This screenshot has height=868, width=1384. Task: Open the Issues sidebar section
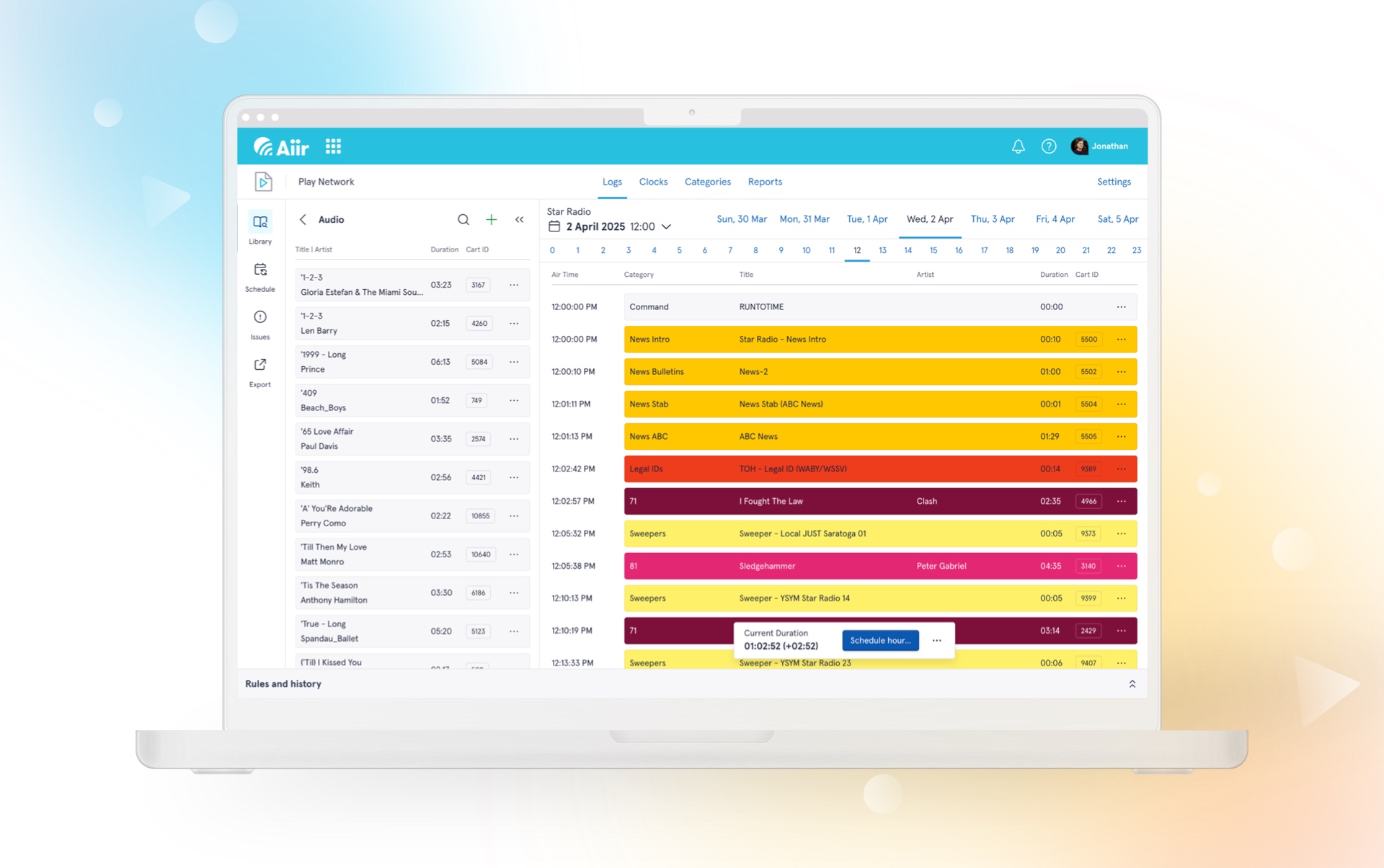tap(260, 324)
